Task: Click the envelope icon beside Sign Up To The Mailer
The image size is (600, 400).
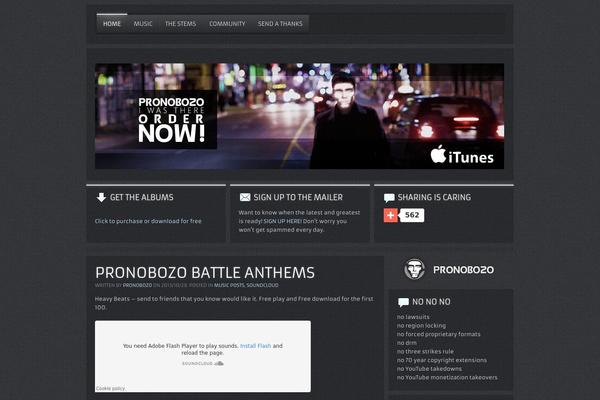Action: coord(245,197)
